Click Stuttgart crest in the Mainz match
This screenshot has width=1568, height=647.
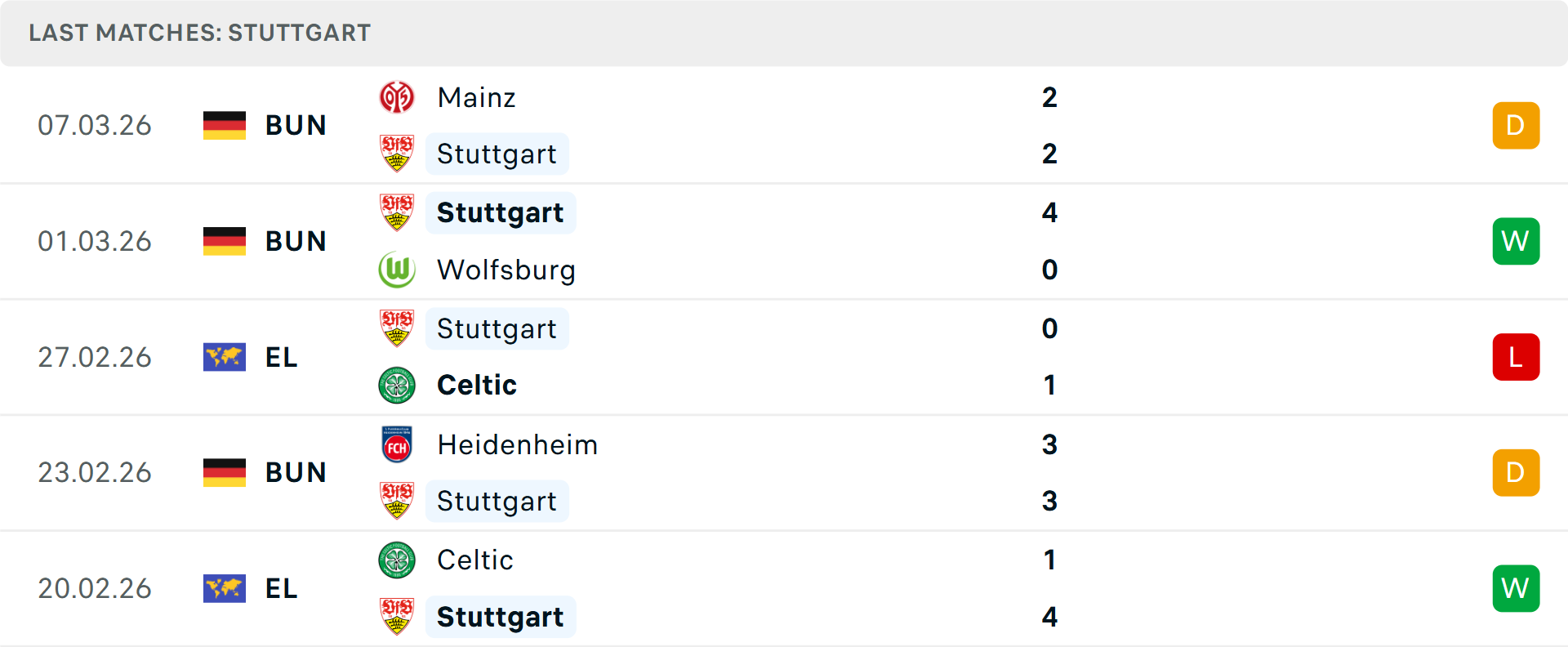pyautogui.click(x=397, y=154)
